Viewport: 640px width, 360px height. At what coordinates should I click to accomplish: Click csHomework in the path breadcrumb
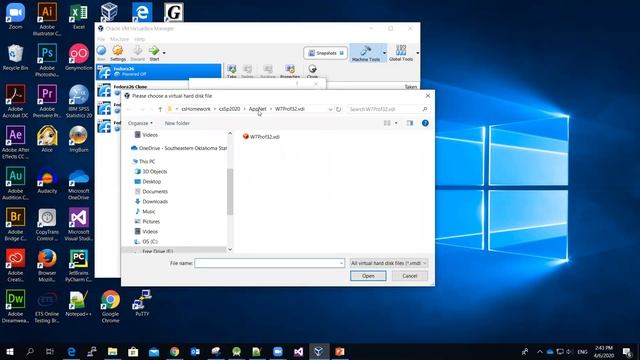click(x=196, y=109)
